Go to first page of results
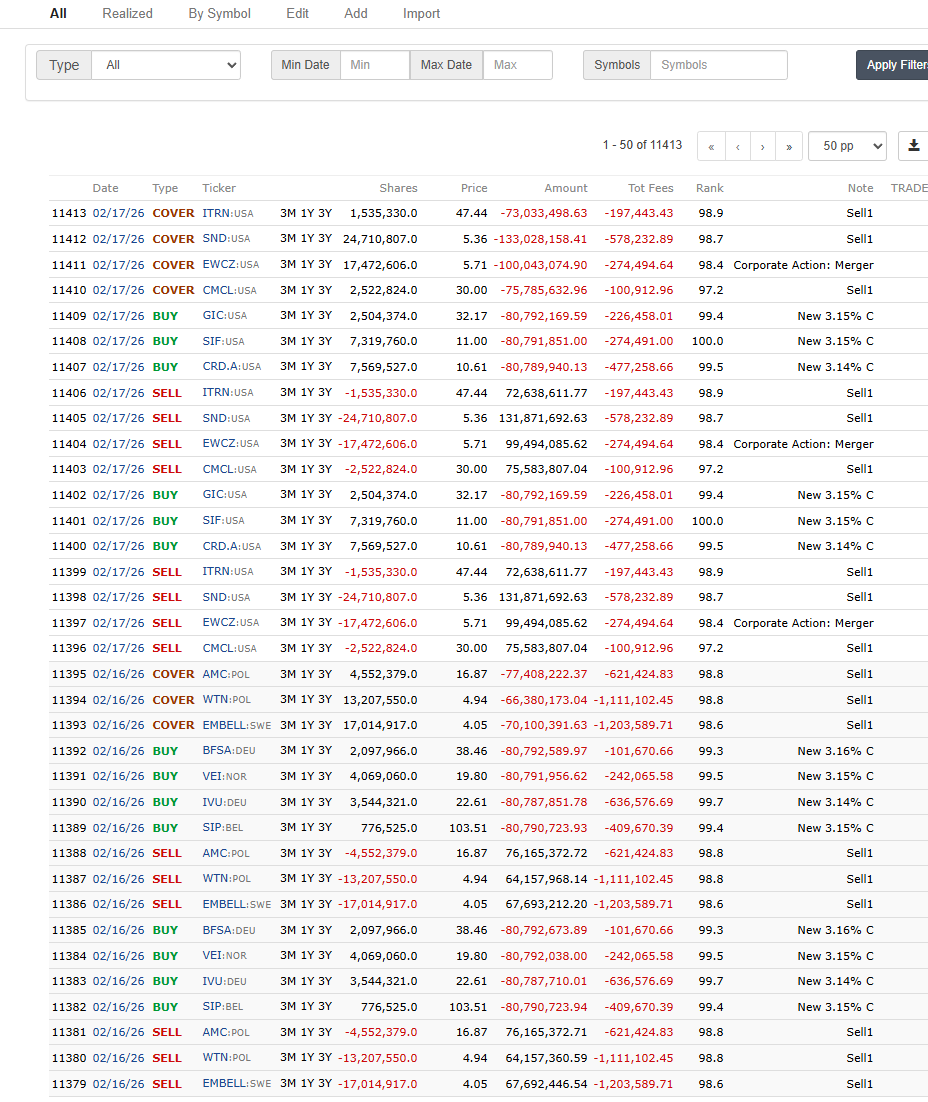 pos(711,146)
